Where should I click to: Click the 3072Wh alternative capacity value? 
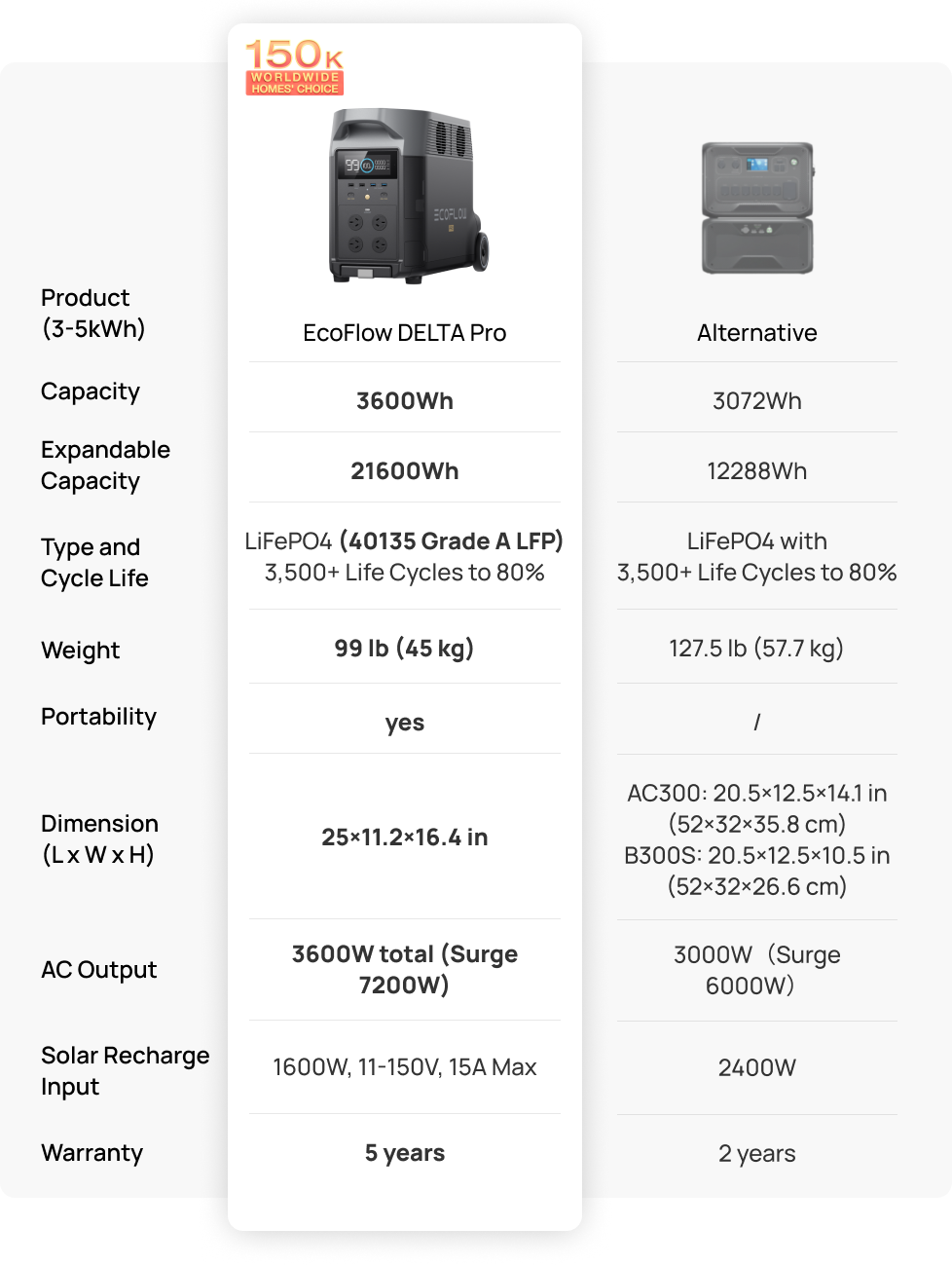[x=756, y=401]
